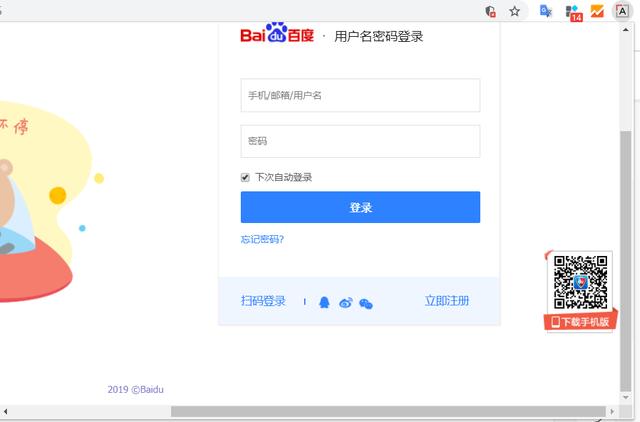This screenshot has height=422, width=640.
Task: Open the orange chart extension icon
Action: click(x=597, y=11)
